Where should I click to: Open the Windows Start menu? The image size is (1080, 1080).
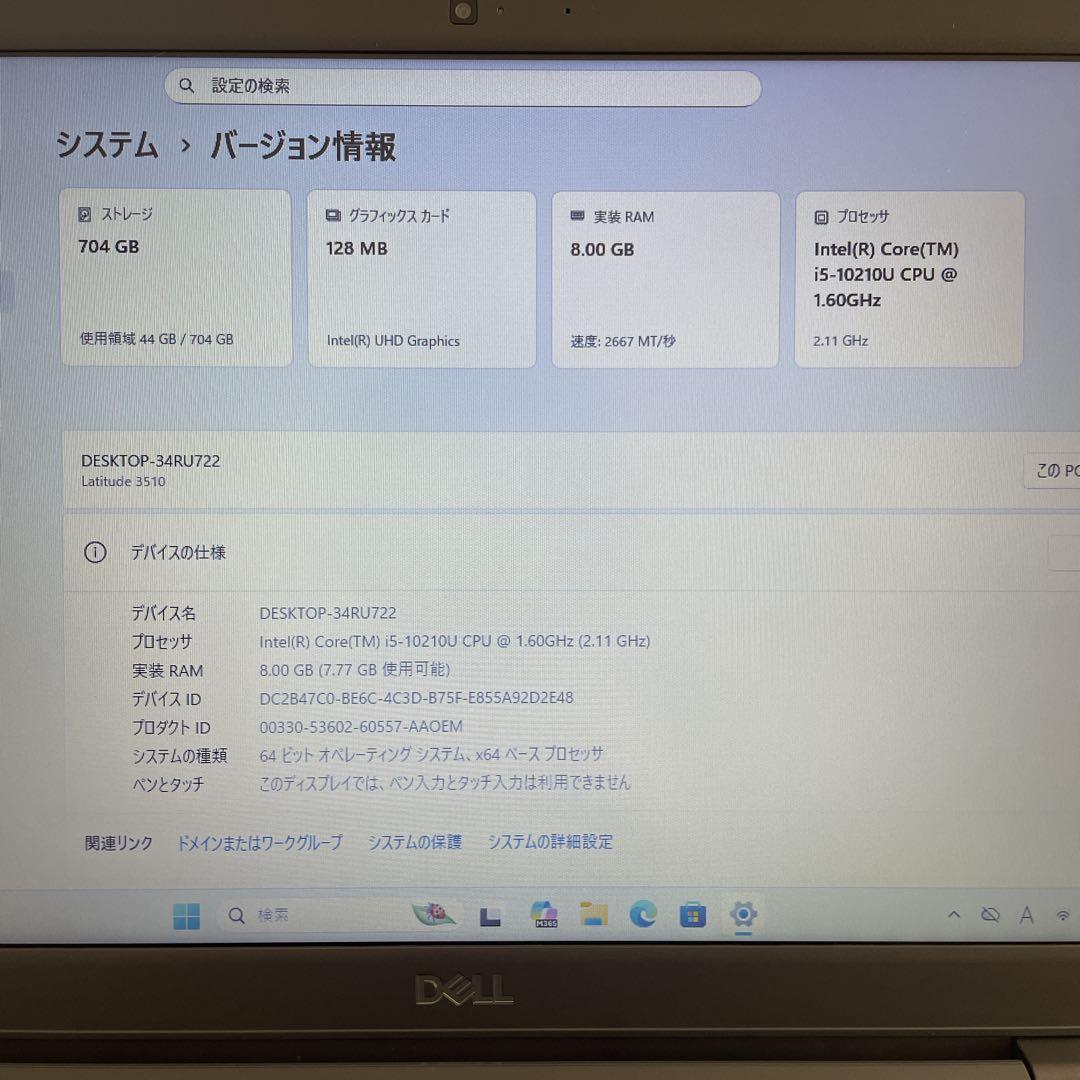click(187, 917)
